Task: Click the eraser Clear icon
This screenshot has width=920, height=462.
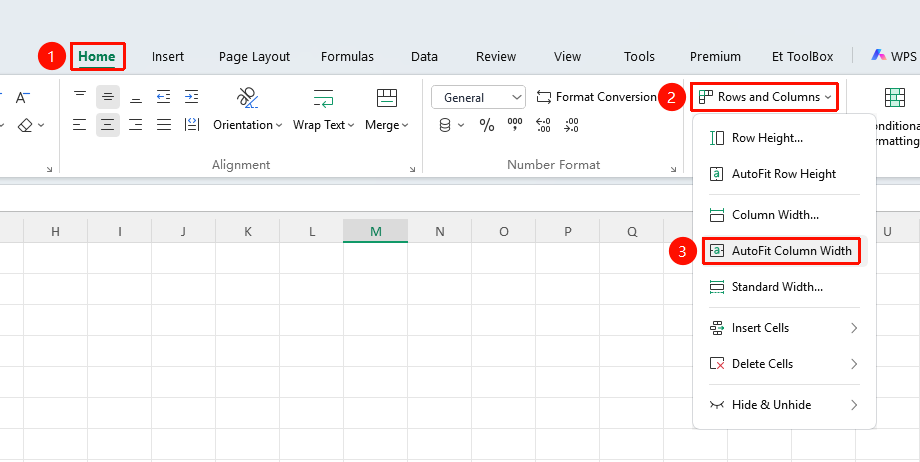Action: pos(25,125)
